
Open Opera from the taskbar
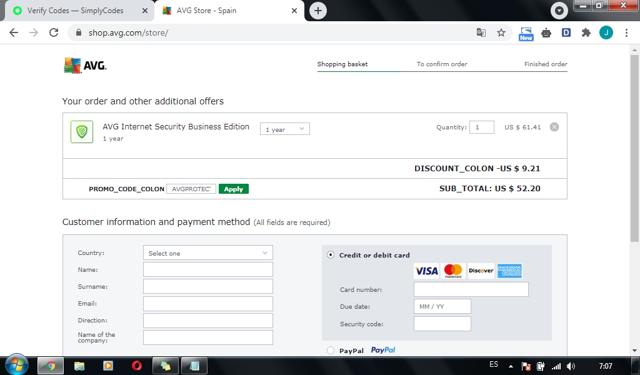(x=137, y=366)
